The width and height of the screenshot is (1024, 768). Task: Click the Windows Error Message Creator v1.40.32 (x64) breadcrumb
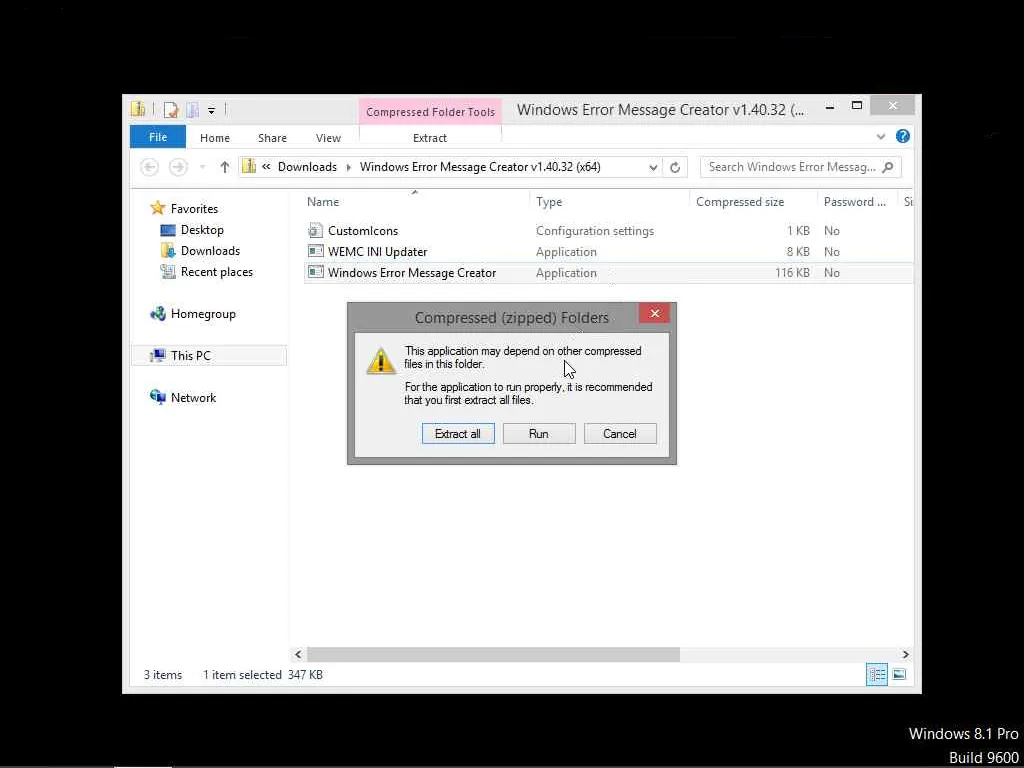point(480,167)
